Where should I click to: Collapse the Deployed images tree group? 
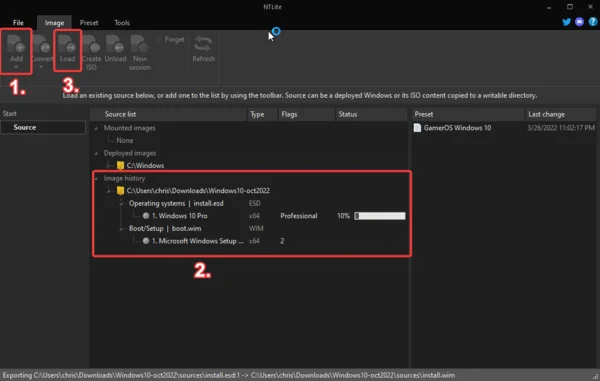tap(96, 153)
